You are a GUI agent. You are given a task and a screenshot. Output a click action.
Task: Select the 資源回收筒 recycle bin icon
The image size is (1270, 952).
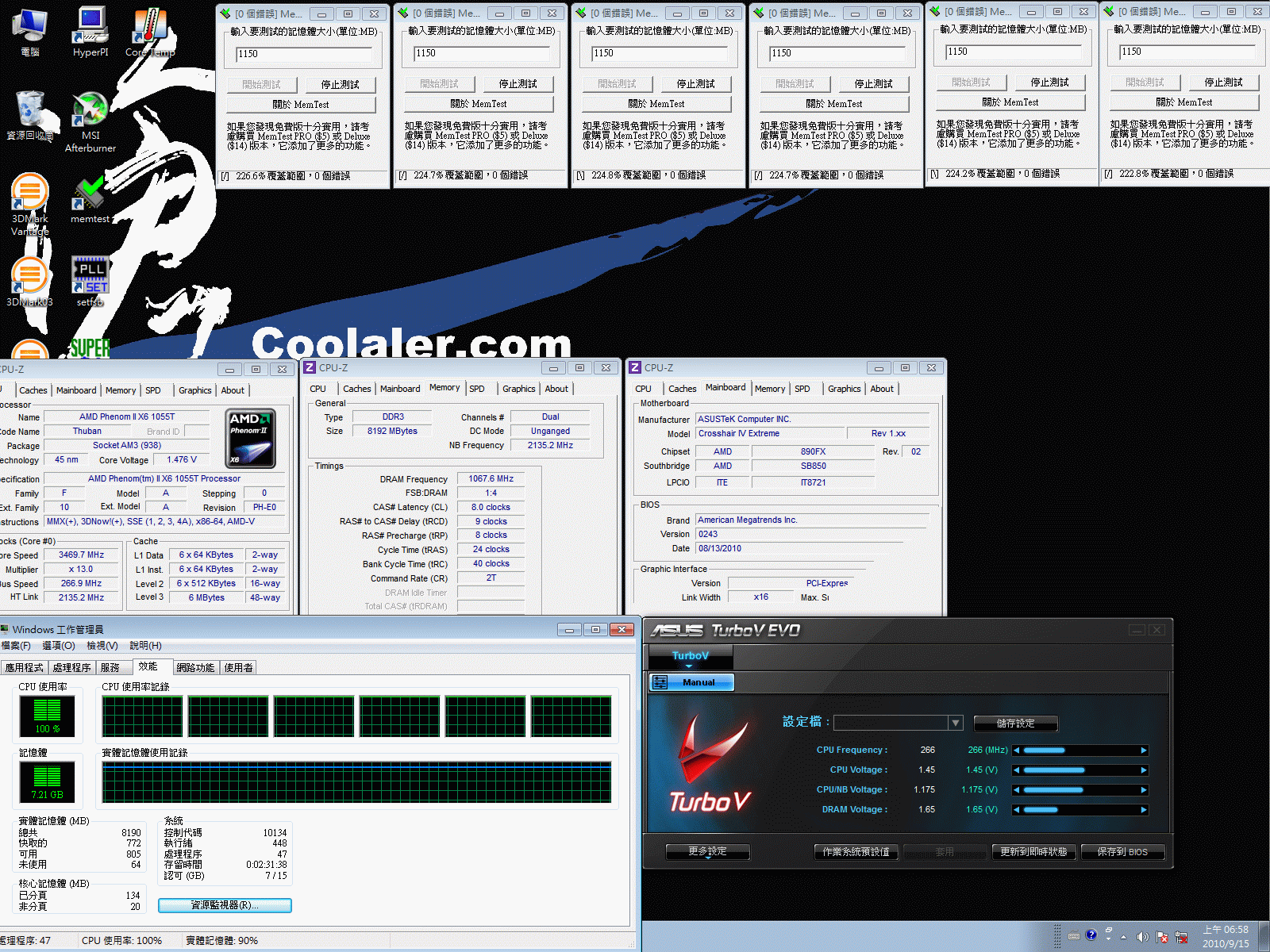pyautogui.click(x=30, y=115)
